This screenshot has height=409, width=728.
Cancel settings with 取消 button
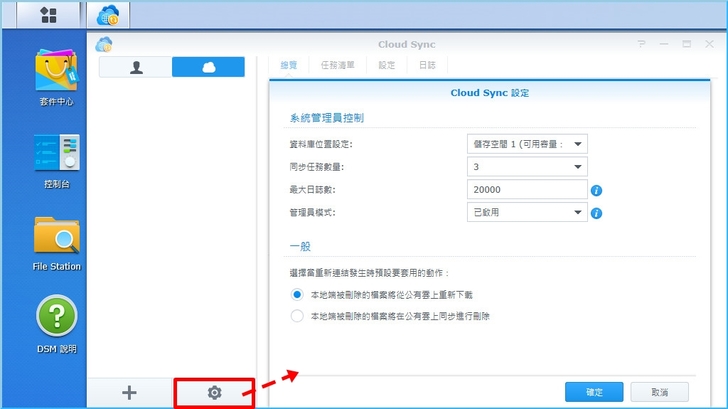pyautogui.click(x=659, y=392)
